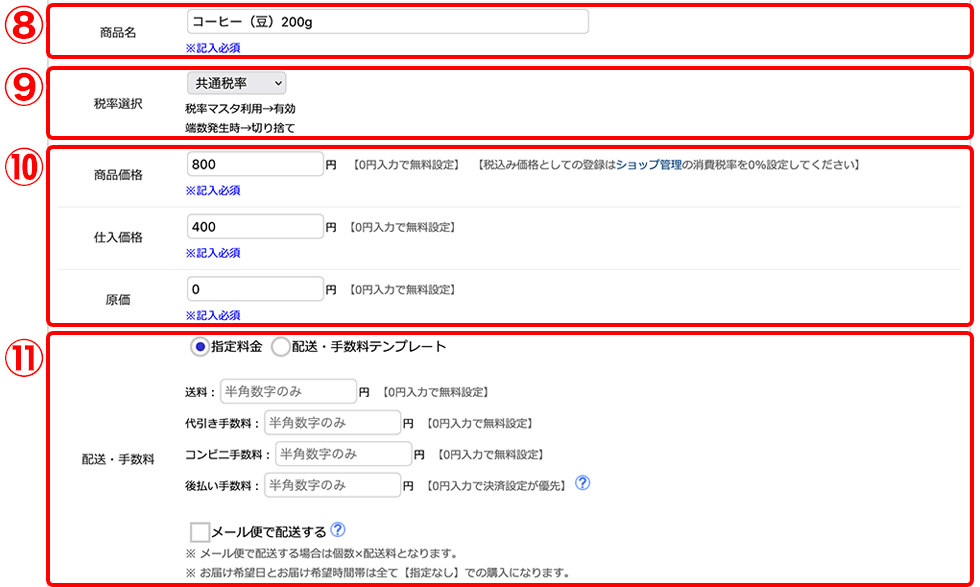Open the 共通税率 tax rate dropdown
The height and width of the screenshot is (587, 980).
tap(236, 83)
